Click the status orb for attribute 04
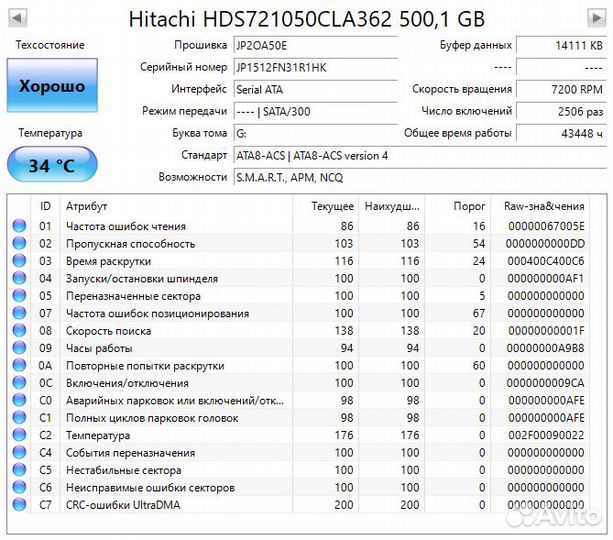Screen dimensions: 613x540 point(19,278)
